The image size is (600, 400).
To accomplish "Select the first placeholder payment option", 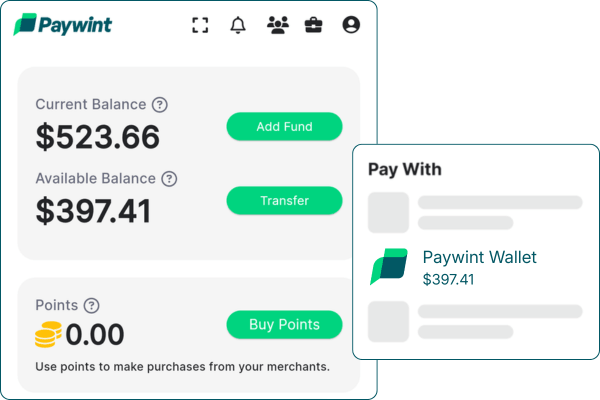I will pyautogui.click(x=475, y=212).
